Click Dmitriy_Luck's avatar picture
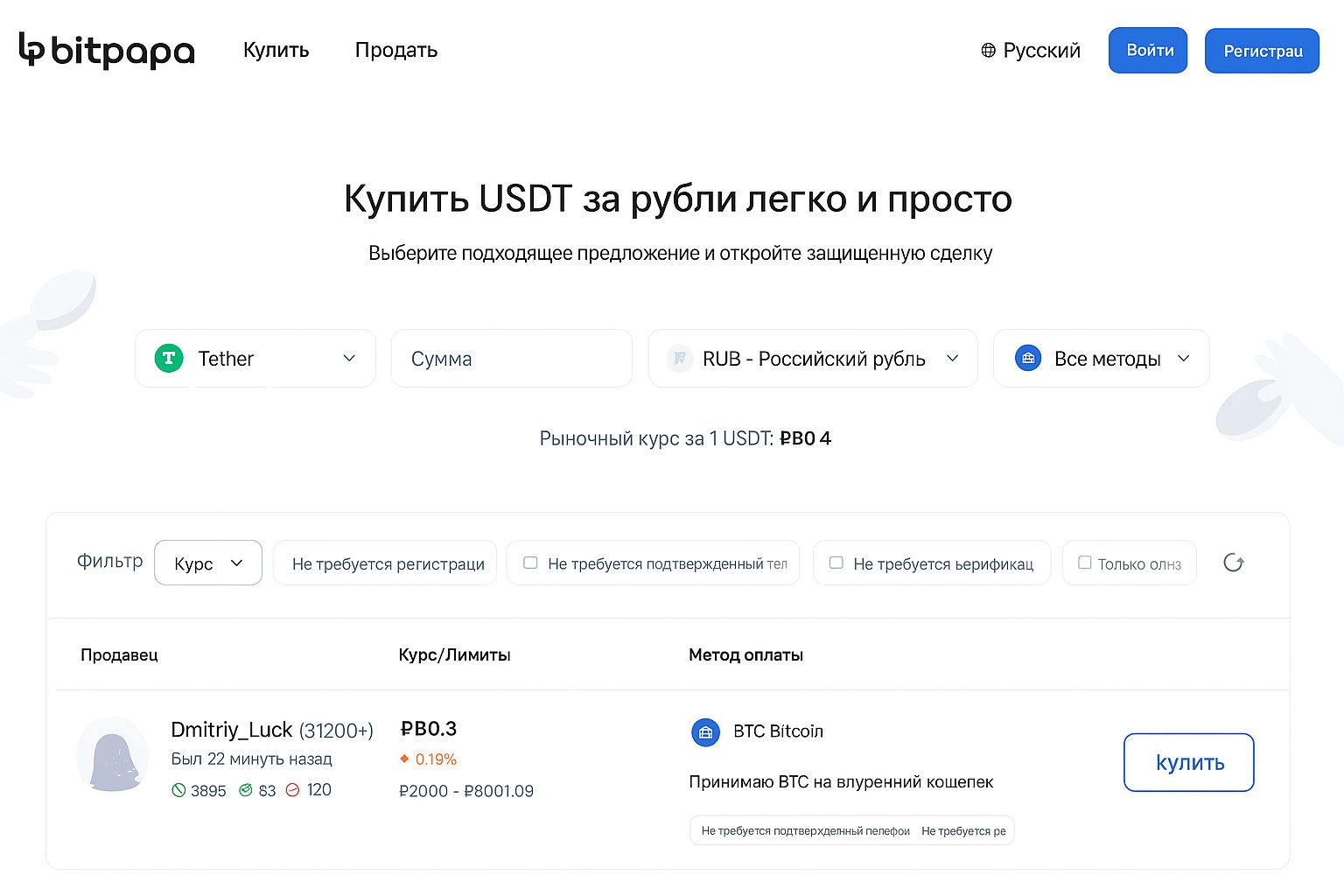1344x896 pixels. (x=113, y=754)
